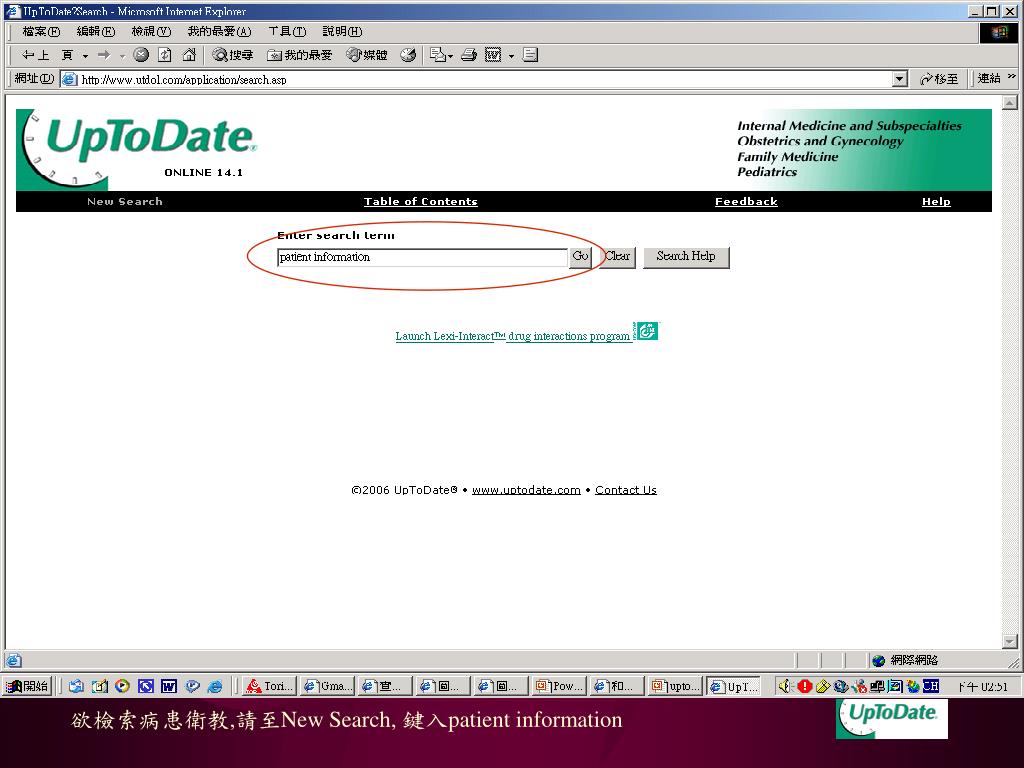Click the Lexi-Interact green icon

point(647,331)
